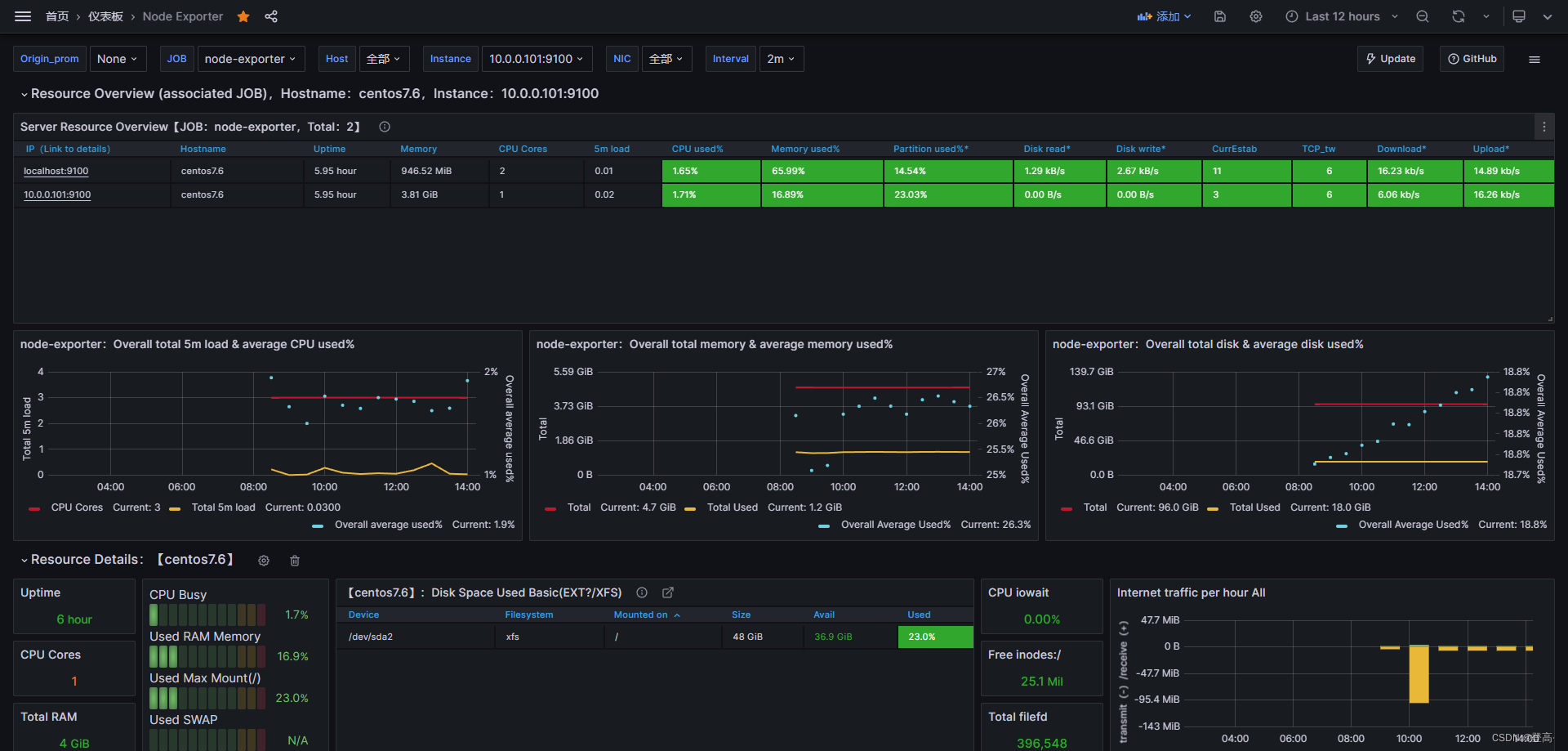Open the Interval 2m dropdown
Screen dimensions: 1568x751
click(x=782, y=59)
